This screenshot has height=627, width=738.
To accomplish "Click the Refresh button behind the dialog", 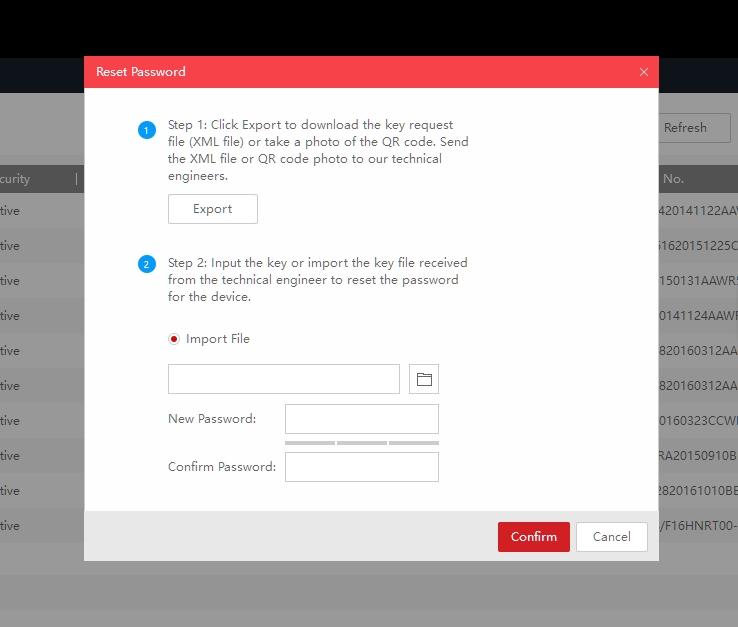I will [x=685, y=128].
